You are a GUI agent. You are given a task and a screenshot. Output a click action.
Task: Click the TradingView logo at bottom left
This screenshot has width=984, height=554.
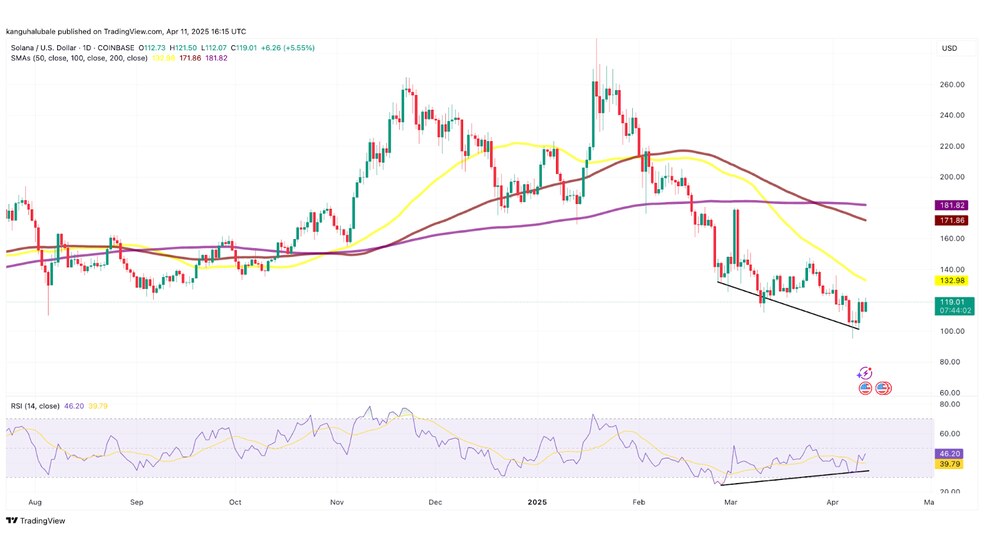pyautogui.click(x=36, y=521)
